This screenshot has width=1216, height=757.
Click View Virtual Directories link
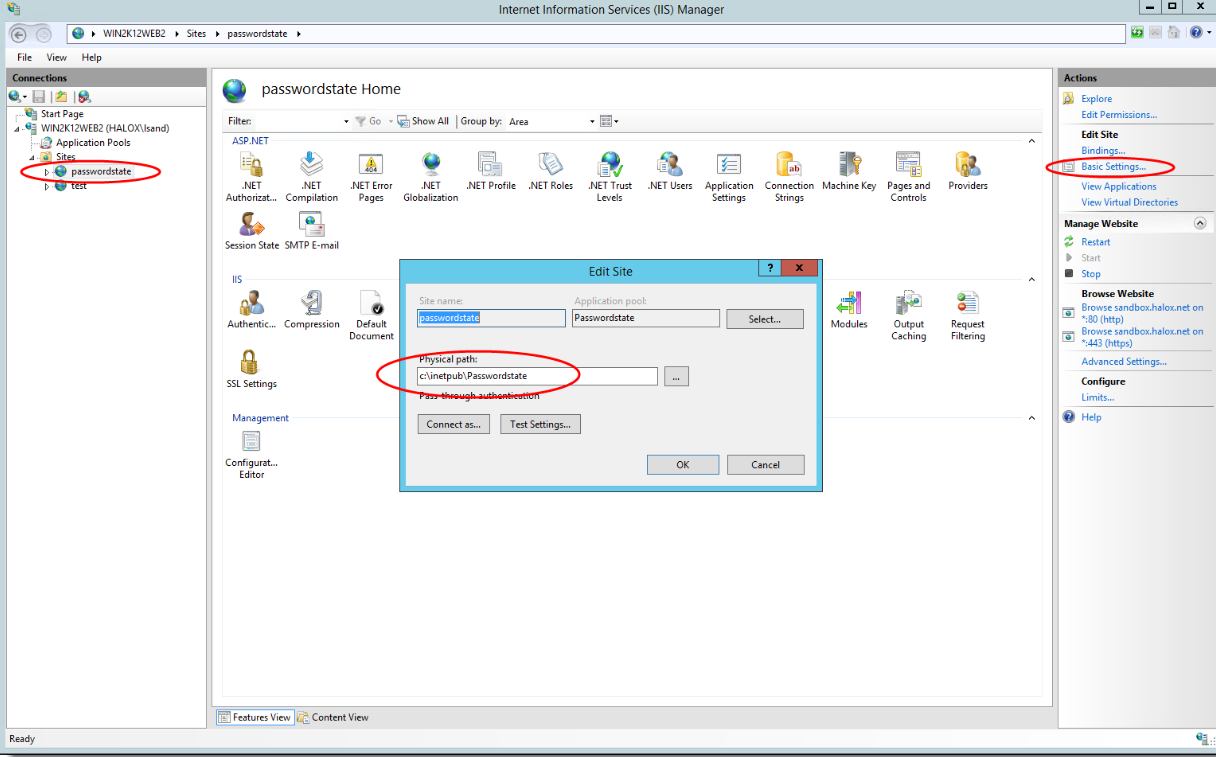point(1129,202)
